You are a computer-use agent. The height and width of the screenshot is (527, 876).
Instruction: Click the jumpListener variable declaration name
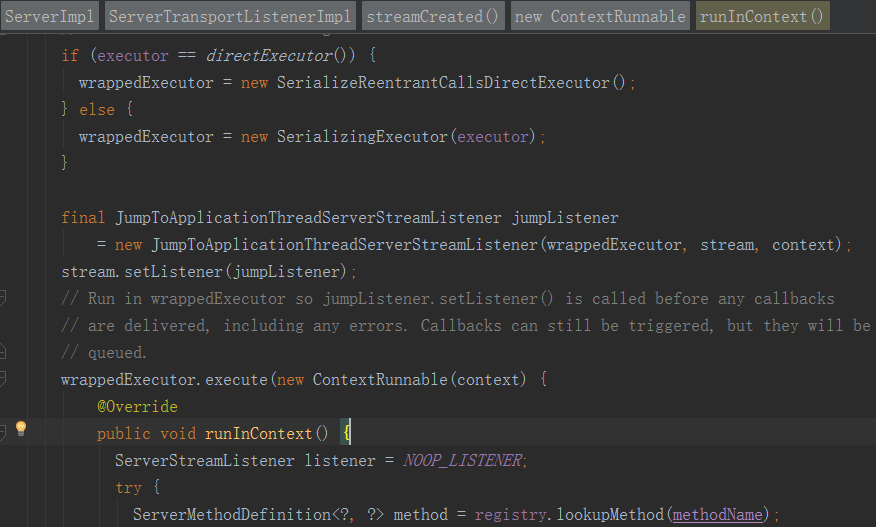[565, 217]
